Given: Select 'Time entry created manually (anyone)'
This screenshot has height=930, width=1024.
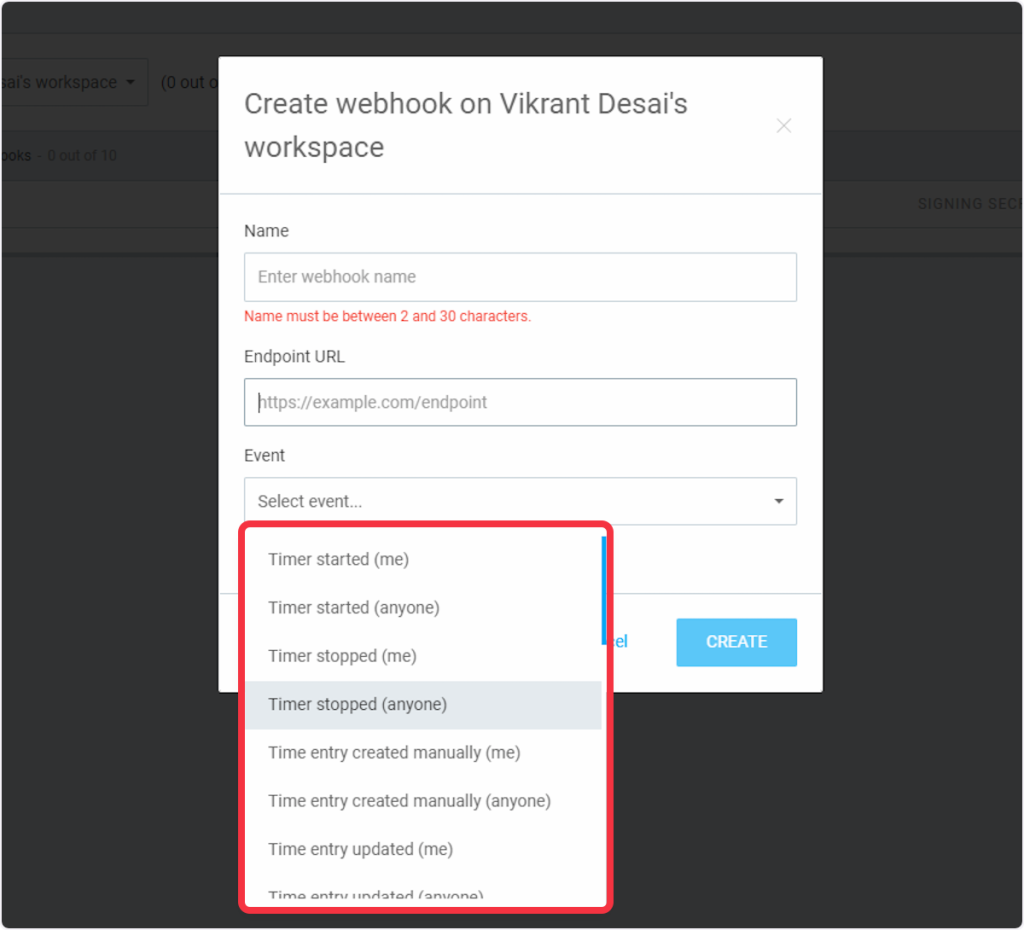Looking at the screenshot, I should click(409, 800).
